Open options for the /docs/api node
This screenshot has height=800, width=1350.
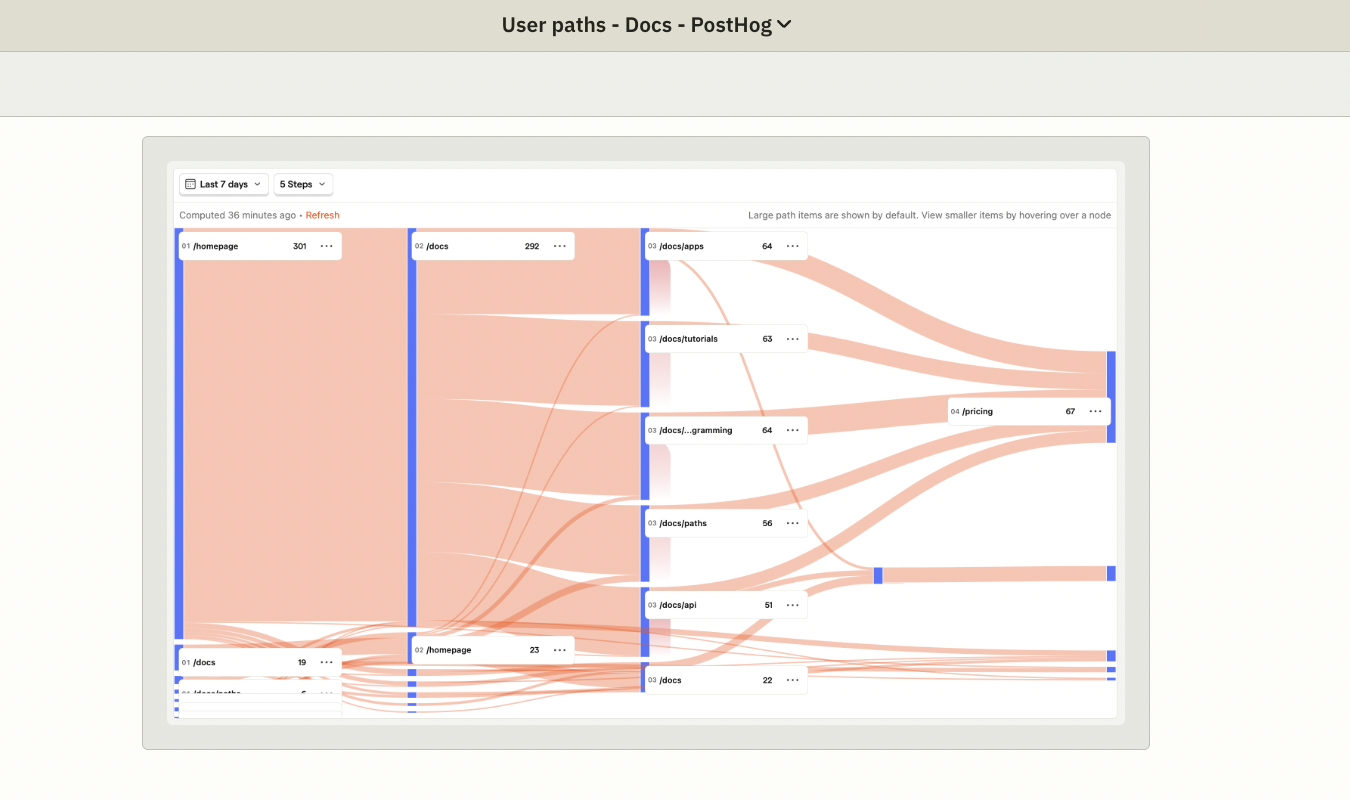[x=792, y=604]
